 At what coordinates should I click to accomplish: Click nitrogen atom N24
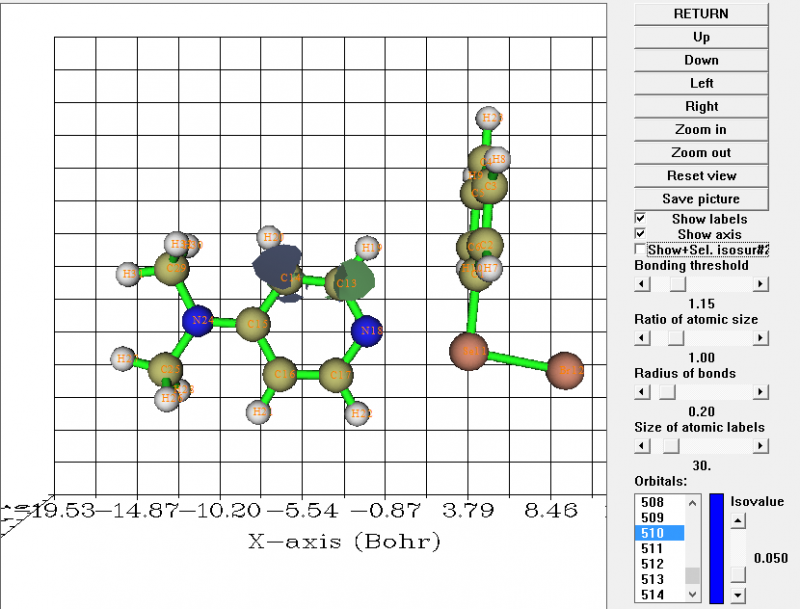coord(198,321)
